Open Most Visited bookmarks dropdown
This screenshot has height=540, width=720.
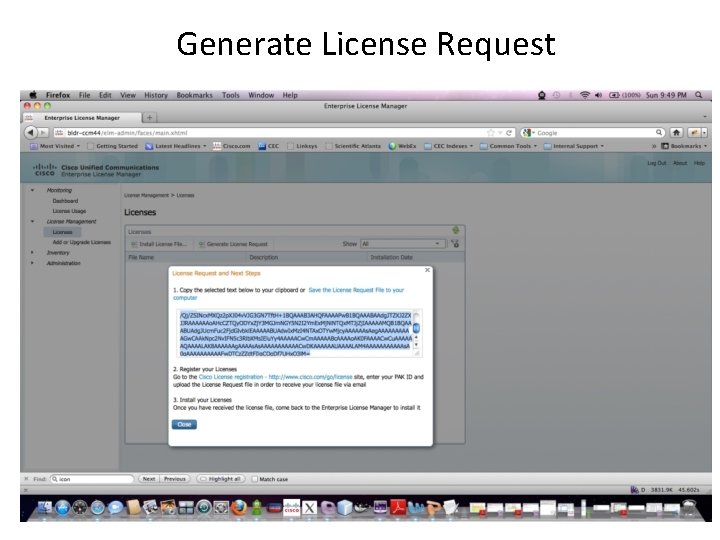click(x=55, y=146)
